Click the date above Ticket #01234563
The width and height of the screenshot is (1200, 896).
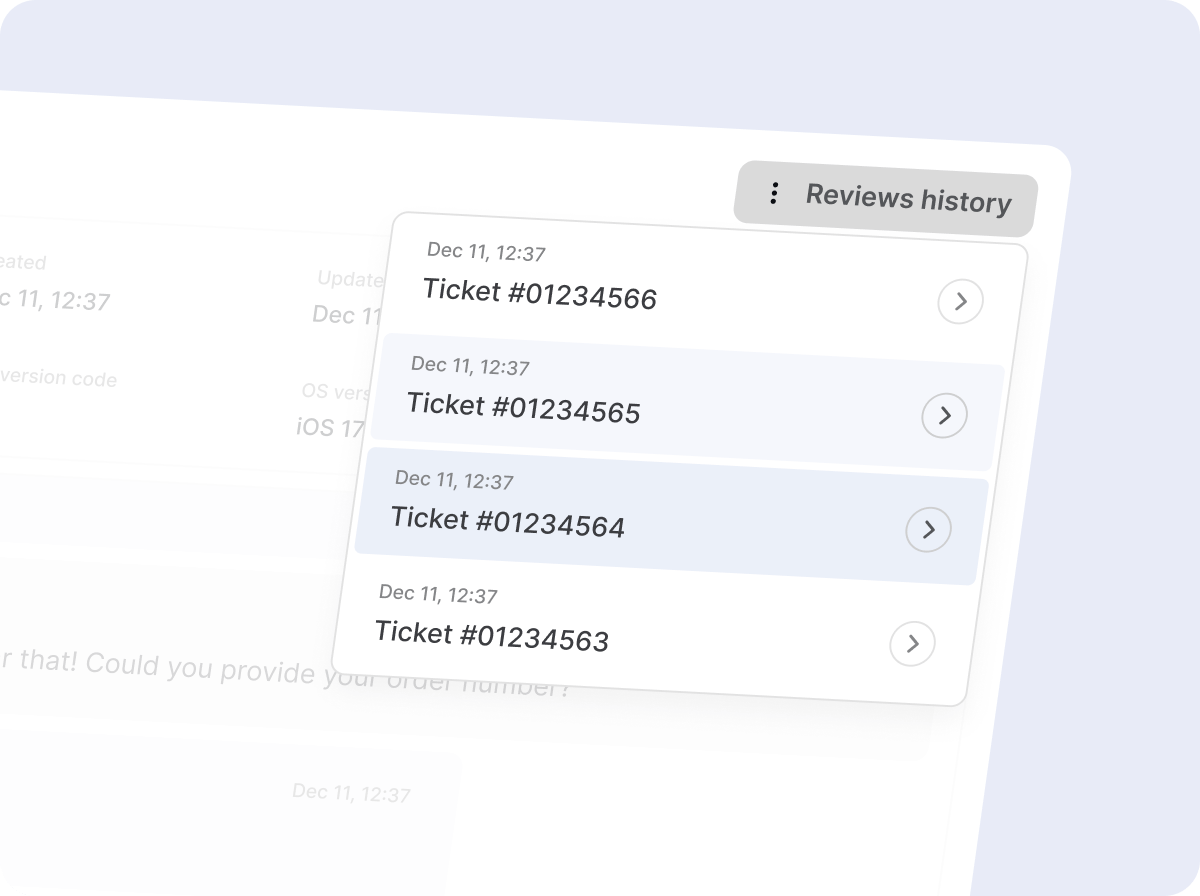pos(438,594)
